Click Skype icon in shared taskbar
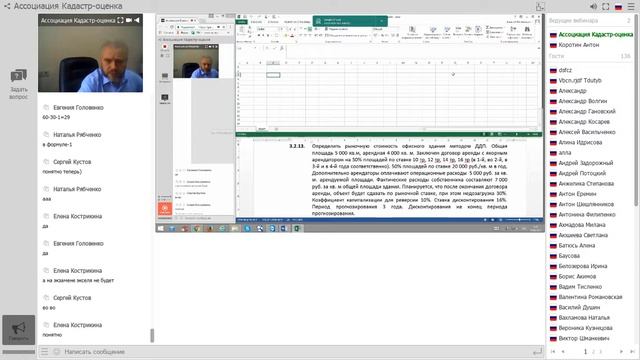This screenshot has height=360, width=640. point(247,229)
